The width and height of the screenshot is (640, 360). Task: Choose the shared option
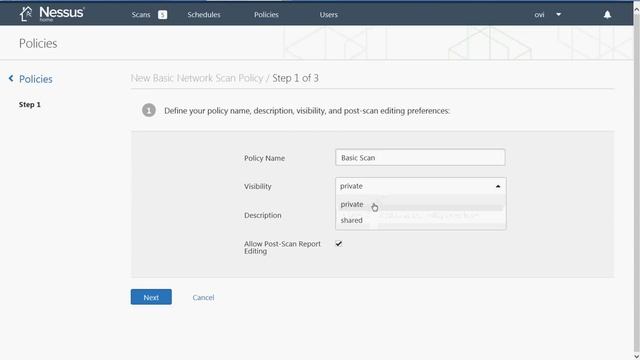420,220
